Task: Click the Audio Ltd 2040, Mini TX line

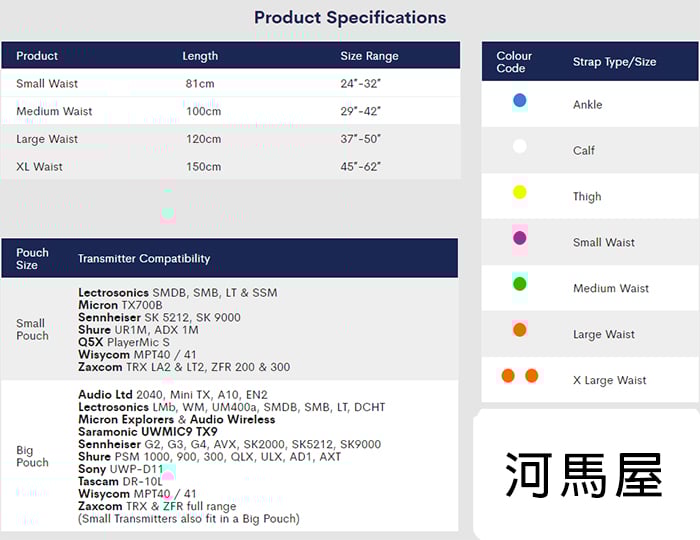Action: tap(173, 395)
